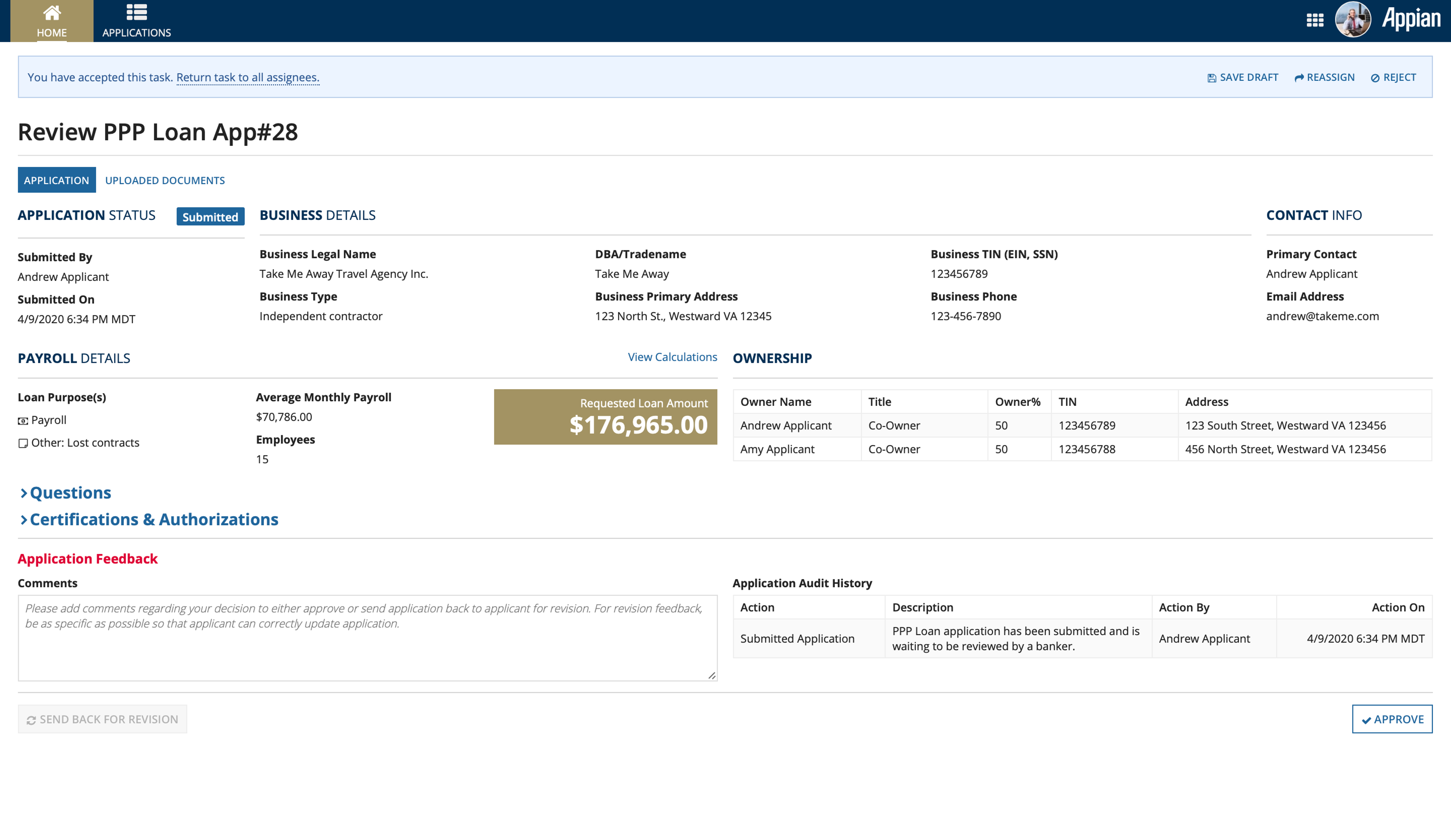Click the Reject button
Screen dimensions: 1451x840
coord(1393,77)
